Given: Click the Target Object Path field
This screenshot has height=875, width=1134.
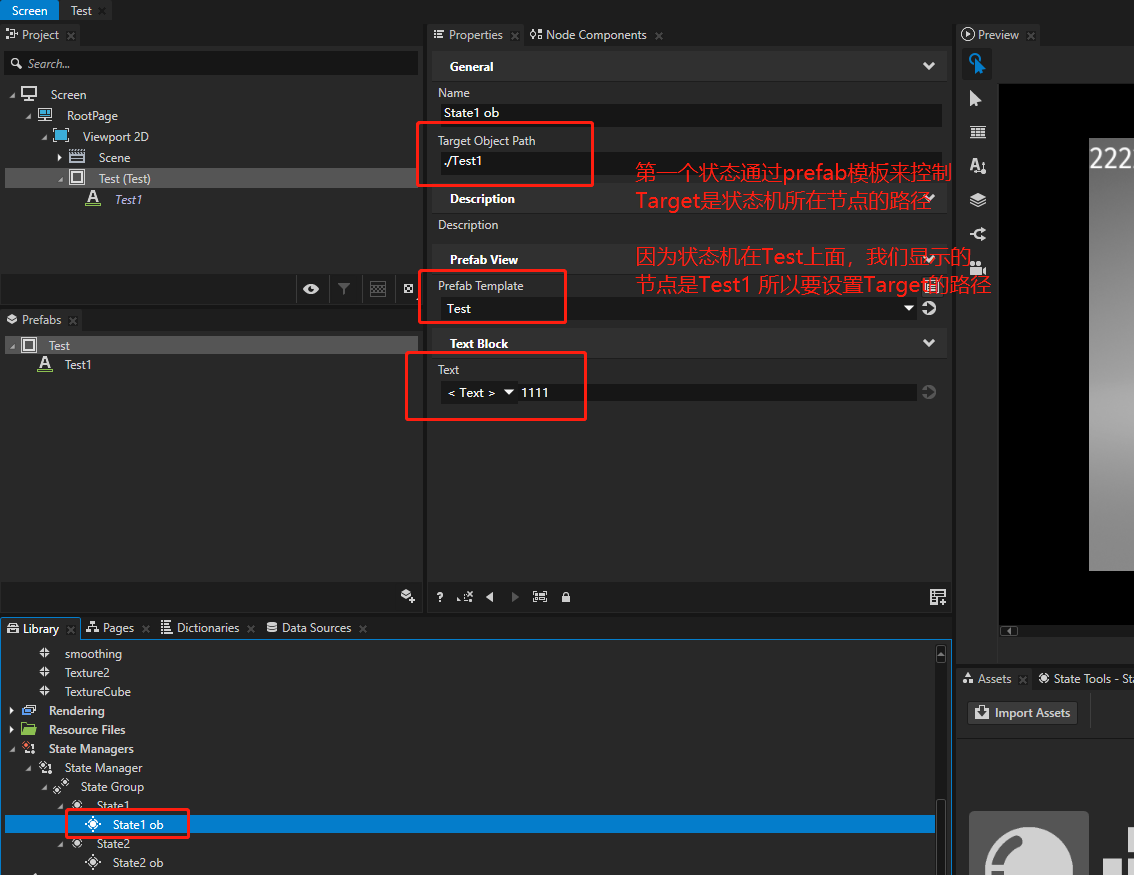Looking at the screenshot, I should (x=691, y=161).
